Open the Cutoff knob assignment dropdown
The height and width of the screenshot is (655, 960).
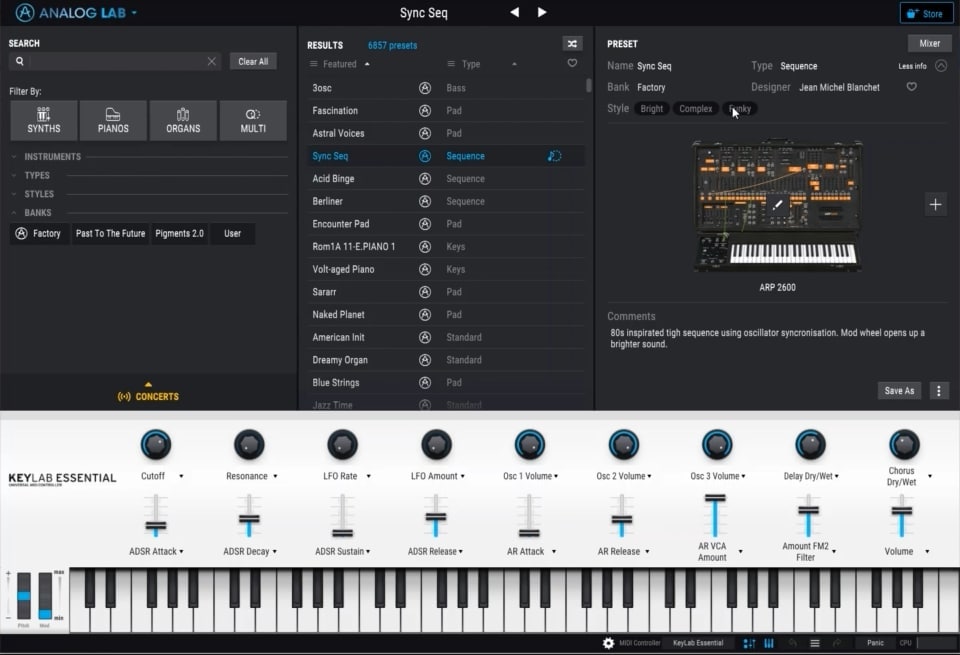181,477
